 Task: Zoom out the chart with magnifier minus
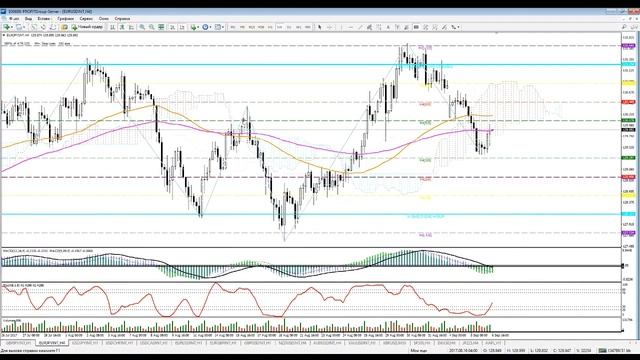point(151,27)
